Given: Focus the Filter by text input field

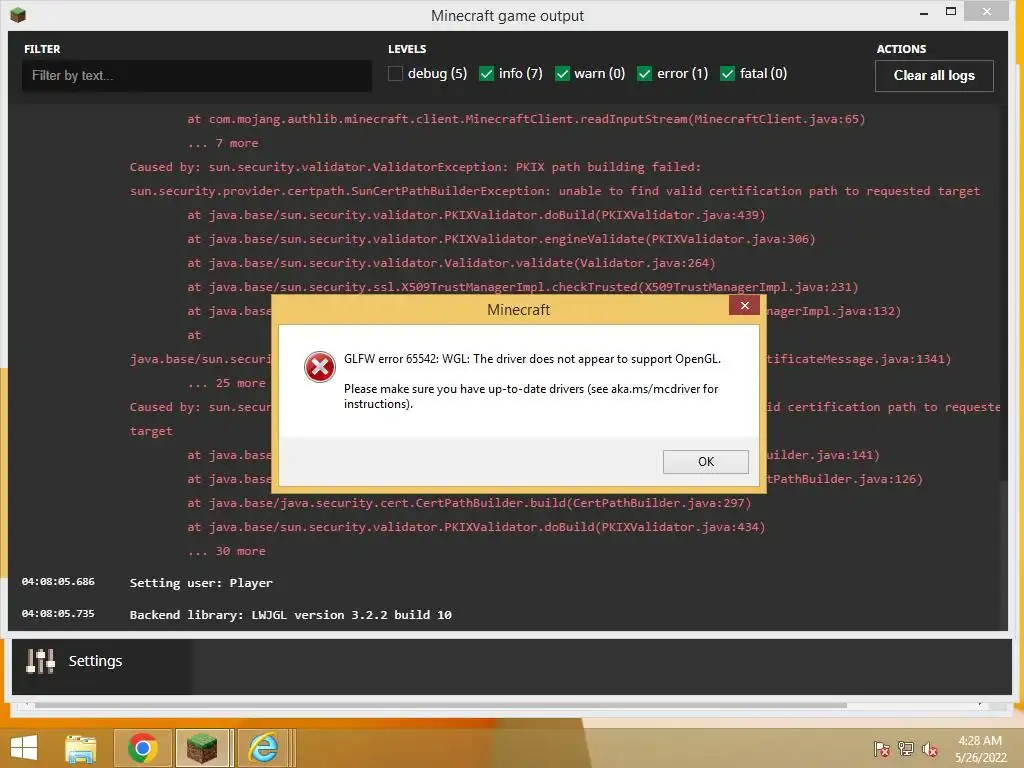Looking at the screenshot, I should pyautogui.click(x=197, y=76).
